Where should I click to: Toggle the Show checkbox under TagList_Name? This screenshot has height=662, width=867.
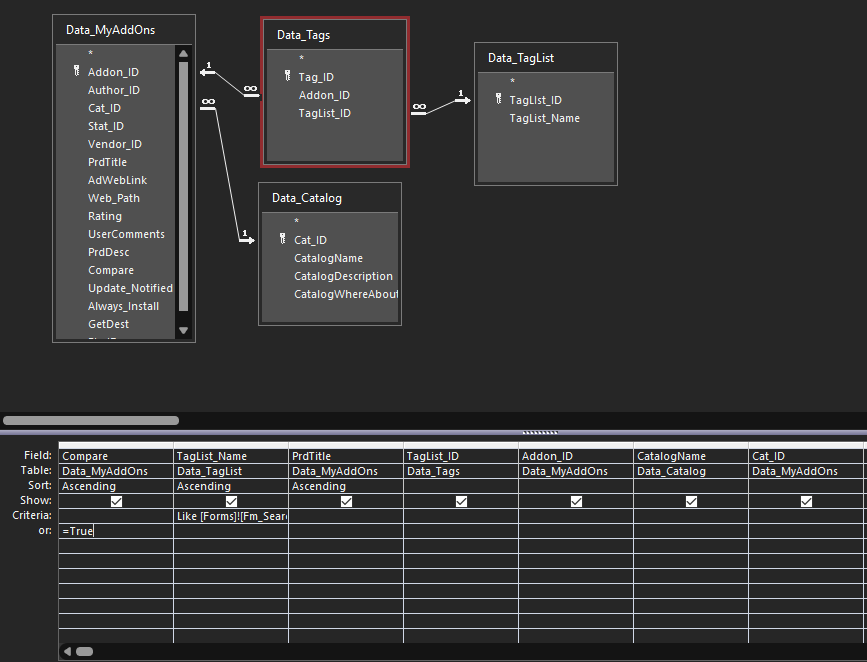(231, 501)
